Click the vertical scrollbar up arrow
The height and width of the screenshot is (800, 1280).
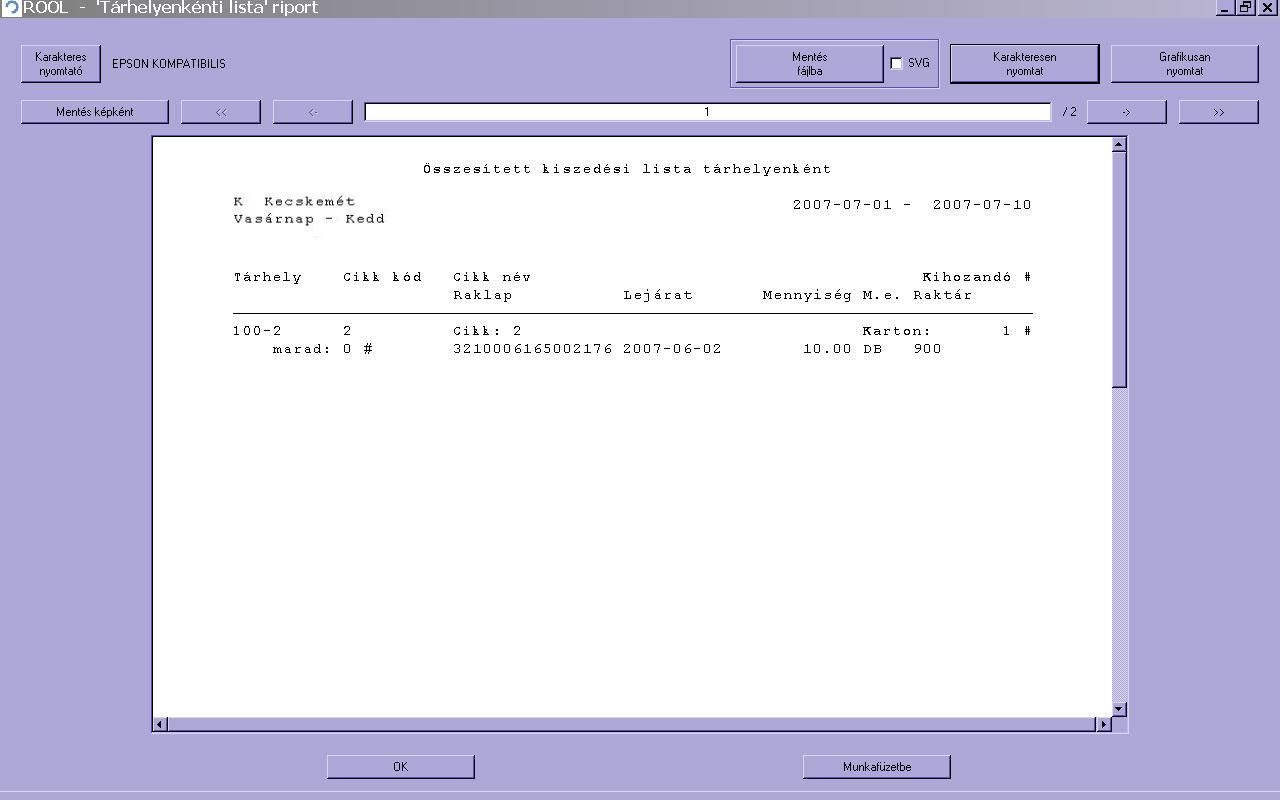pos(1119,145)
